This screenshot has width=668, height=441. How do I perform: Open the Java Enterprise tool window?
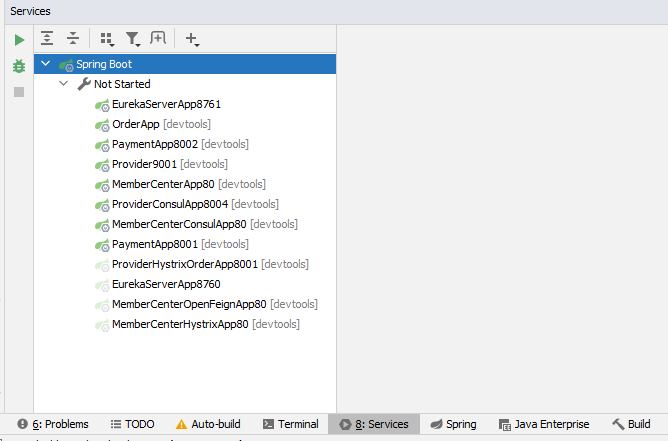544,424
